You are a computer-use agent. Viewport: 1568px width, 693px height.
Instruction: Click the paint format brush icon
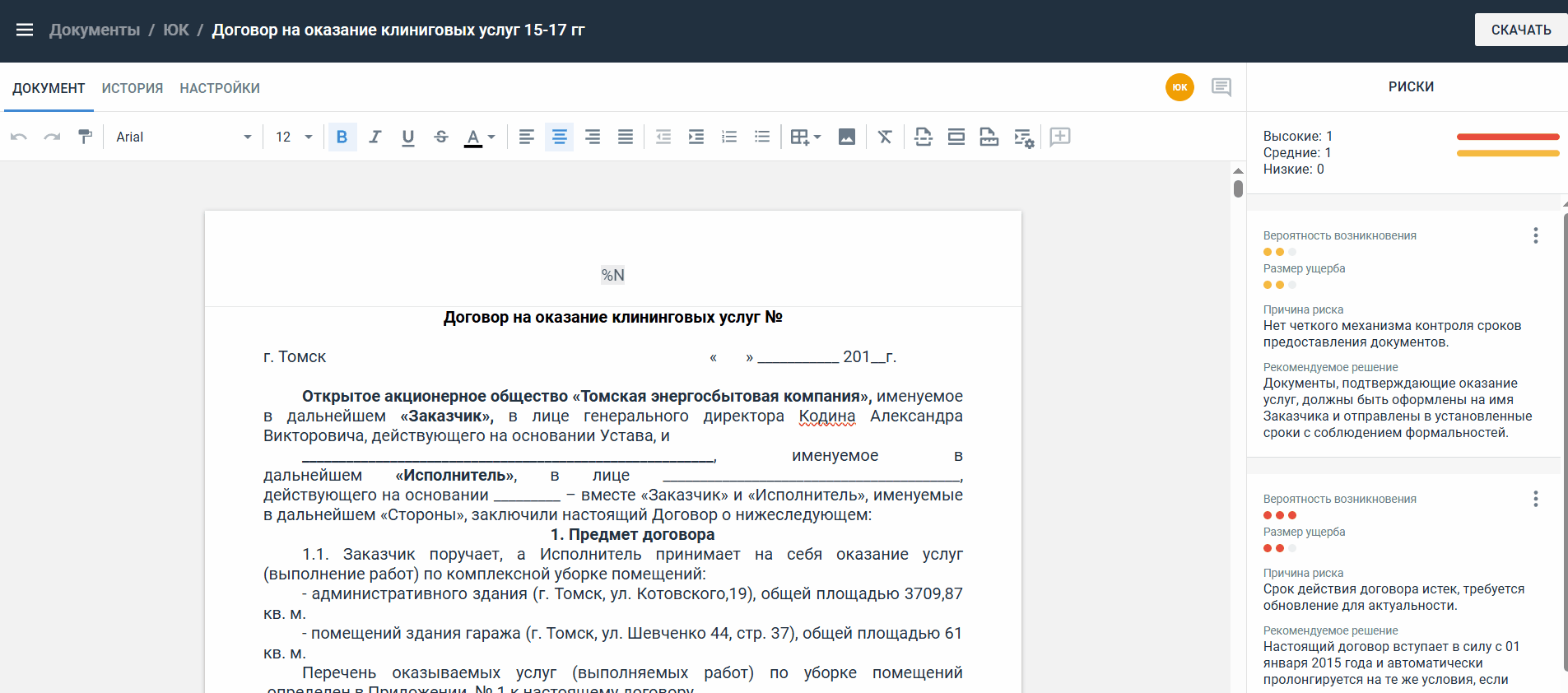85,137
